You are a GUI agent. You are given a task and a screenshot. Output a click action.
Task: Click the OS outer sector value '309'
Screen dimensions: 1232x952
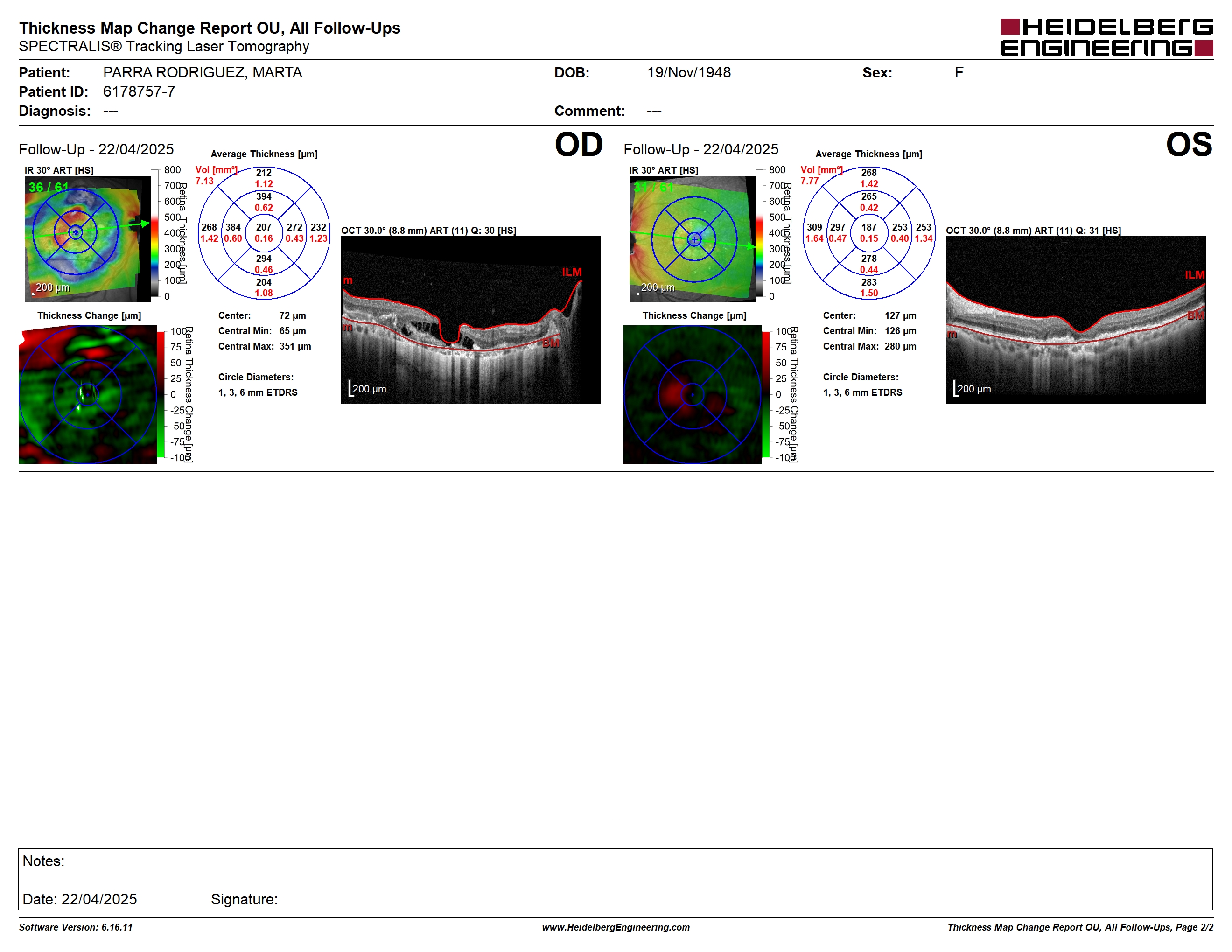(814, 227)
